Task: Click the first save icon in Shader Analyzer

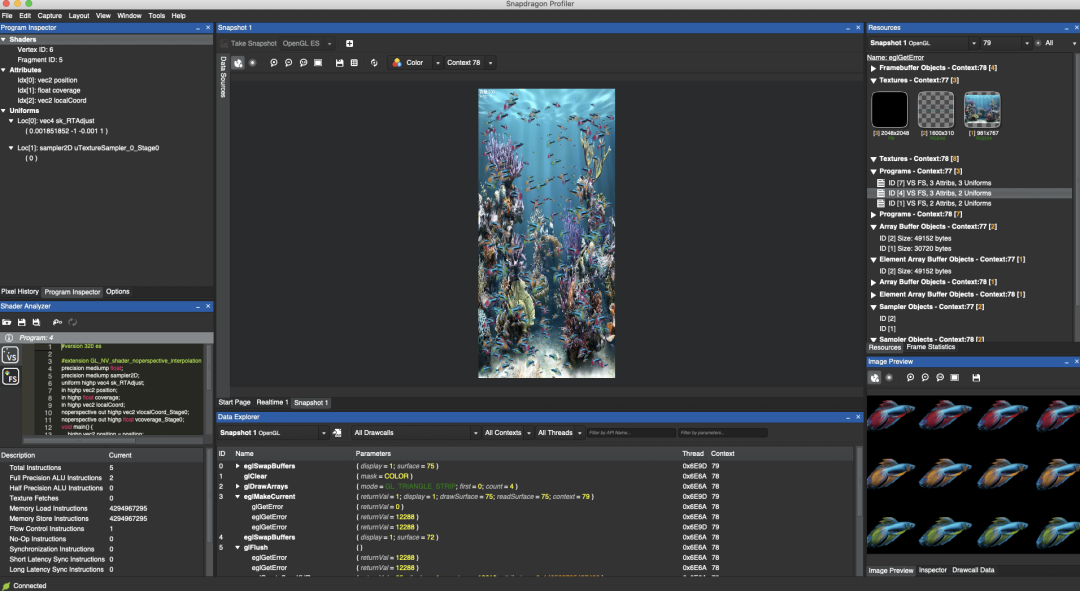Action: [x=22, y=322]
